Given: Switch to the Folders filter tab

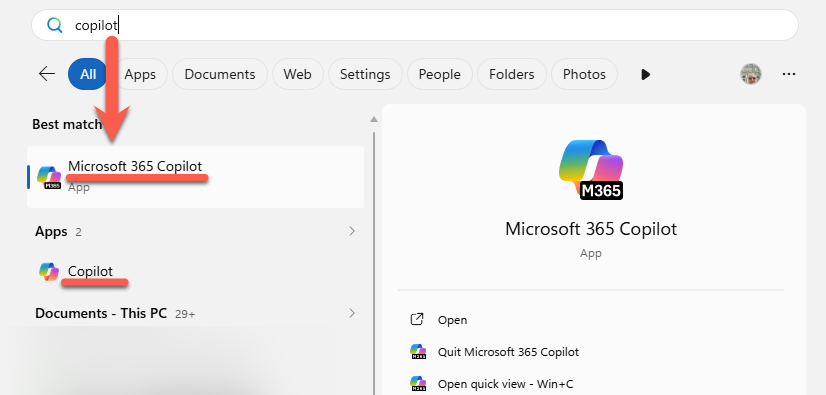Looking at the screenshot, I should (512, 74).
